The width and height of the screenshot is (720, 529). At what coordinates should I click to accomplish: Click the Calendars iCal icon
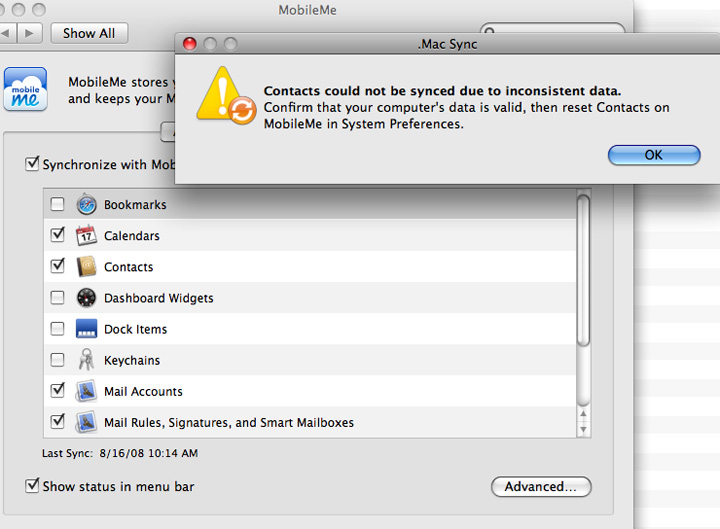point(86,236)
